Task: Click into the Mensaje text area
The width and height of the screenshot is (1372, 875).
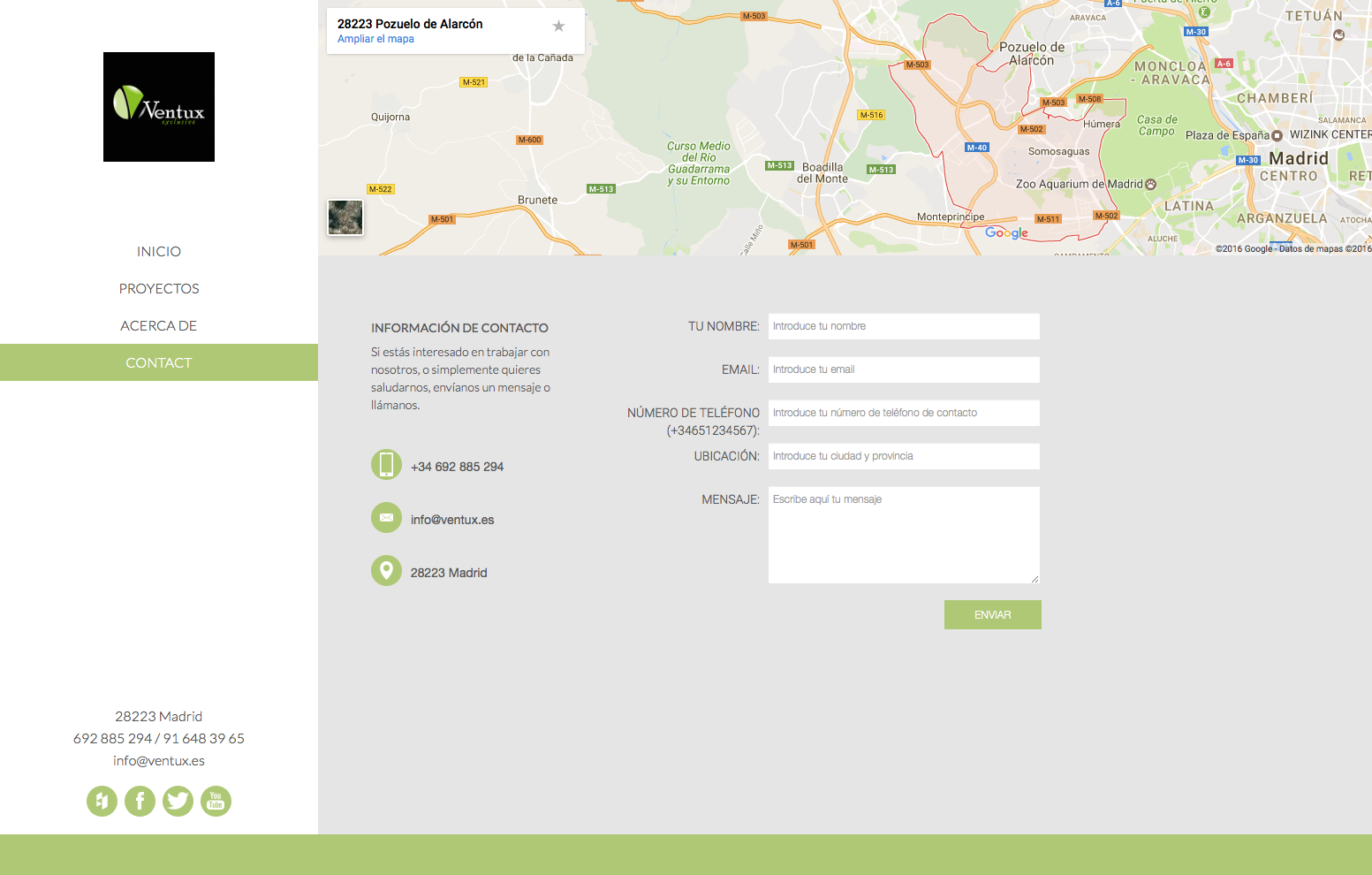Action: point(904,535)
